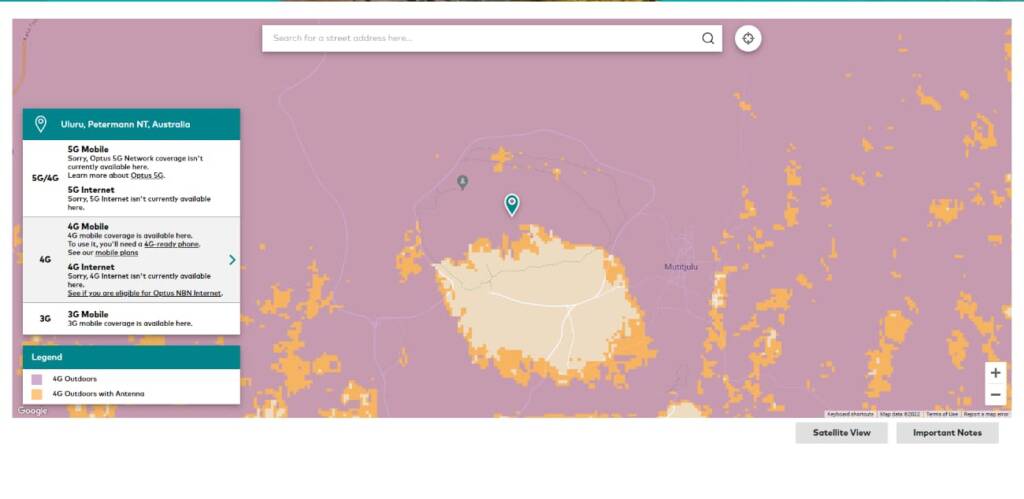The height and width of the screenshot is (499, 1024).
Task: Click the 4G Outdoors with Antenna orange swatch
Action: 37,394
